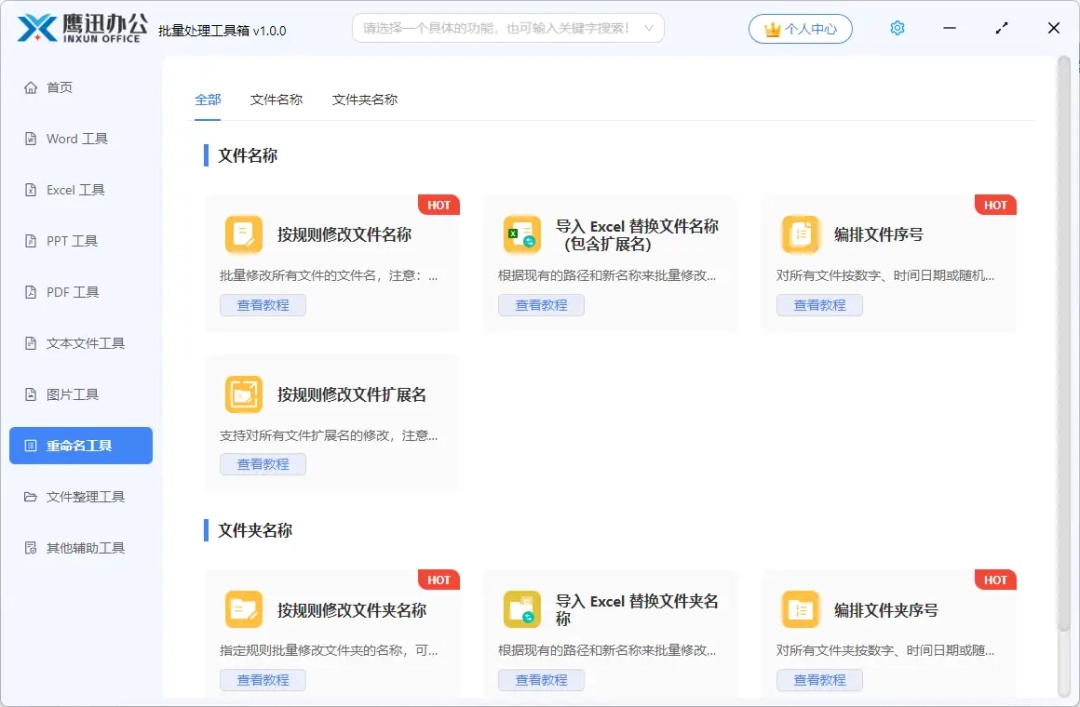Open 文件整理工具 from the sidebar
Image resolution: width=1080 pixels, height=707 pixels.
click(x=79, y=496)
